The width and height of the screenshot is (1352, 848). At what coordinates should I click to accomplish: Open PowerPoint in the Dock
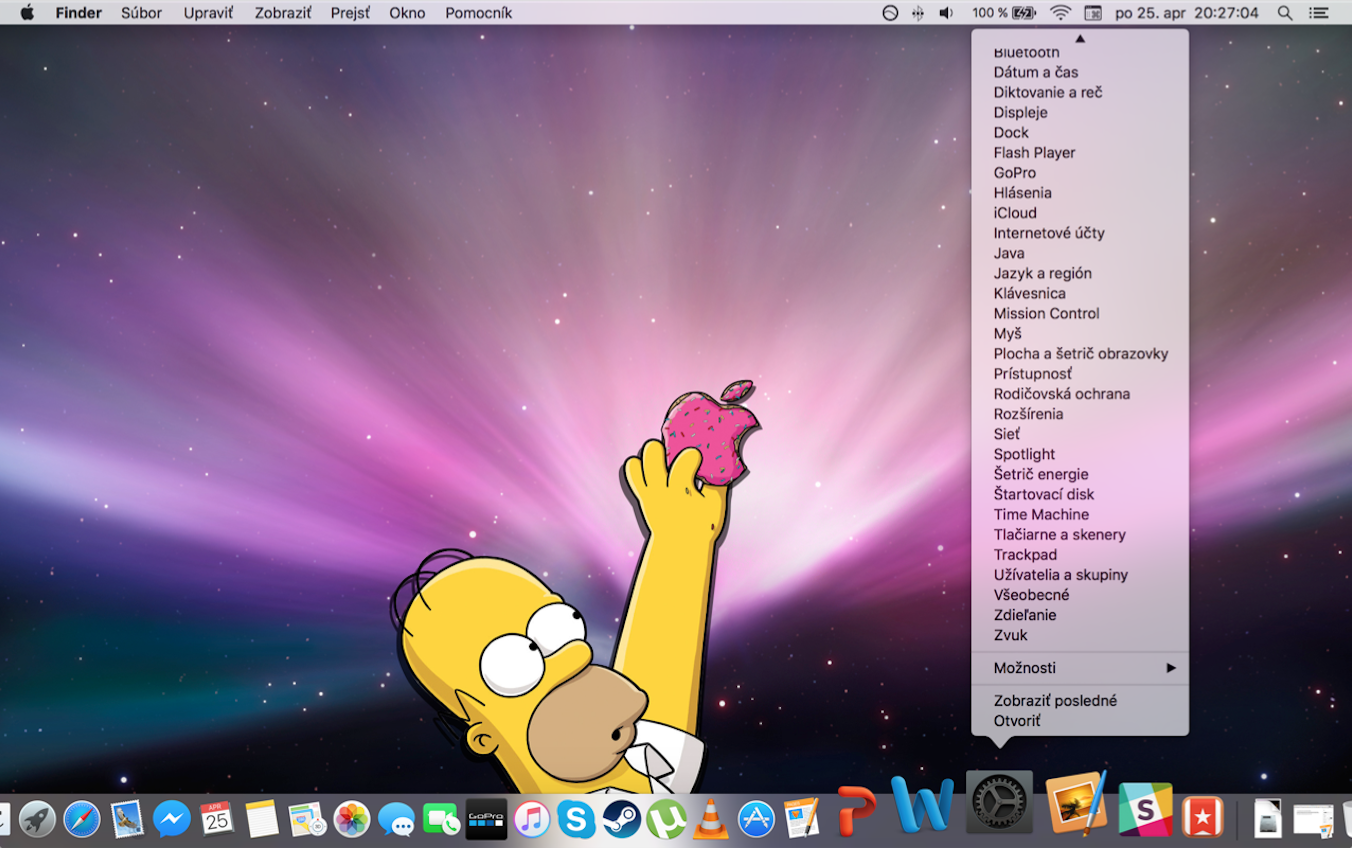(x=855, y=810)
